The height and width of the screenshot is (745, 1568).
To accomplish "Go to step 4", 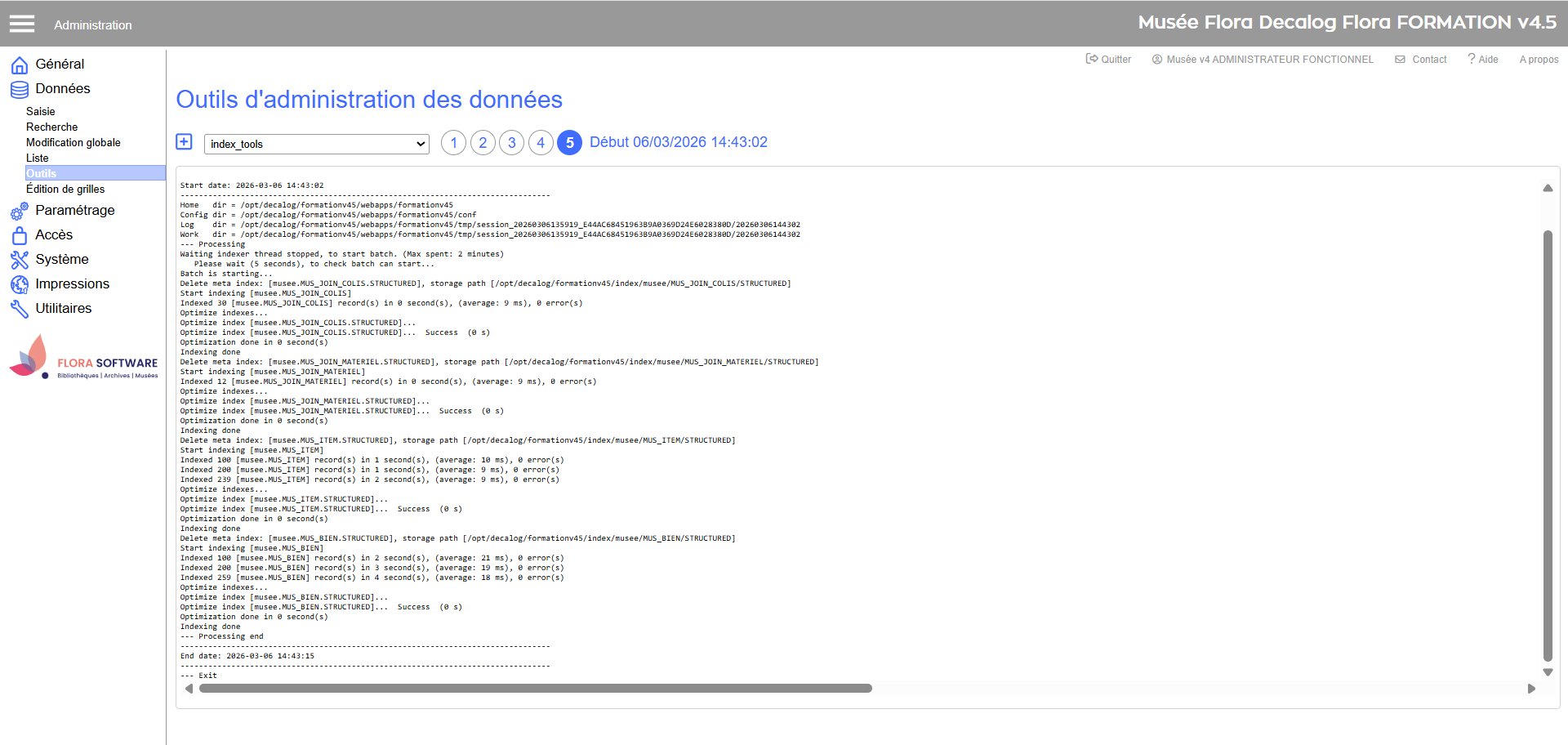I will (541, 143).
